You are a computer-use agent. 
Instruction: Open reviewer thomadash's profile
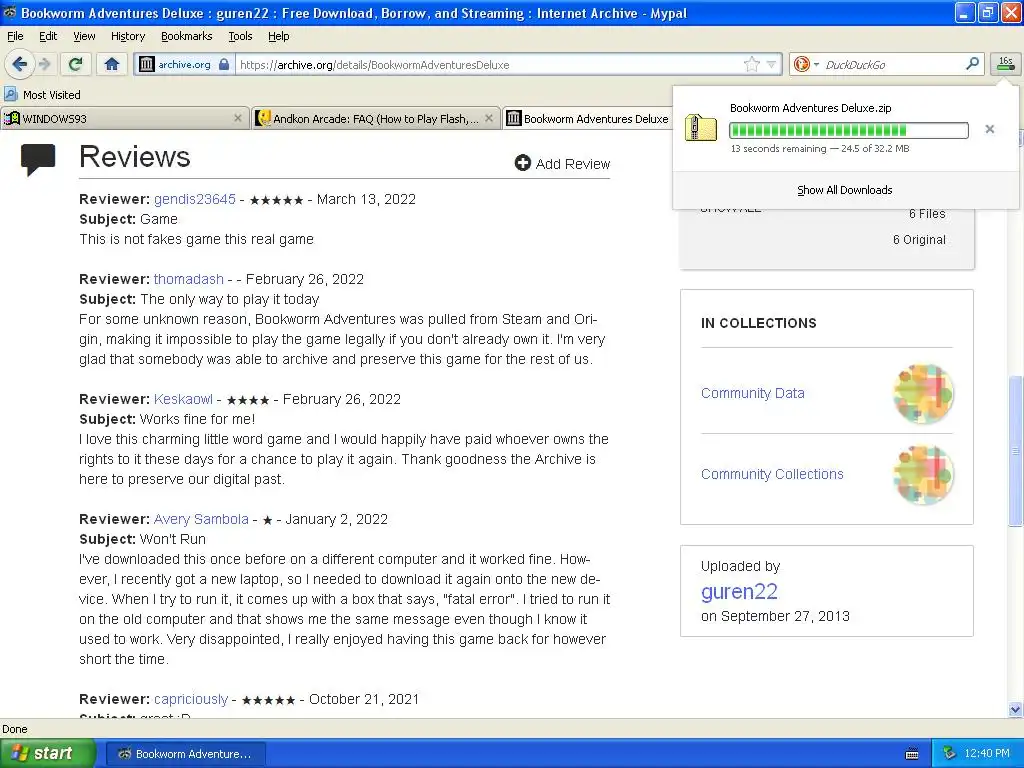point(189,279)
